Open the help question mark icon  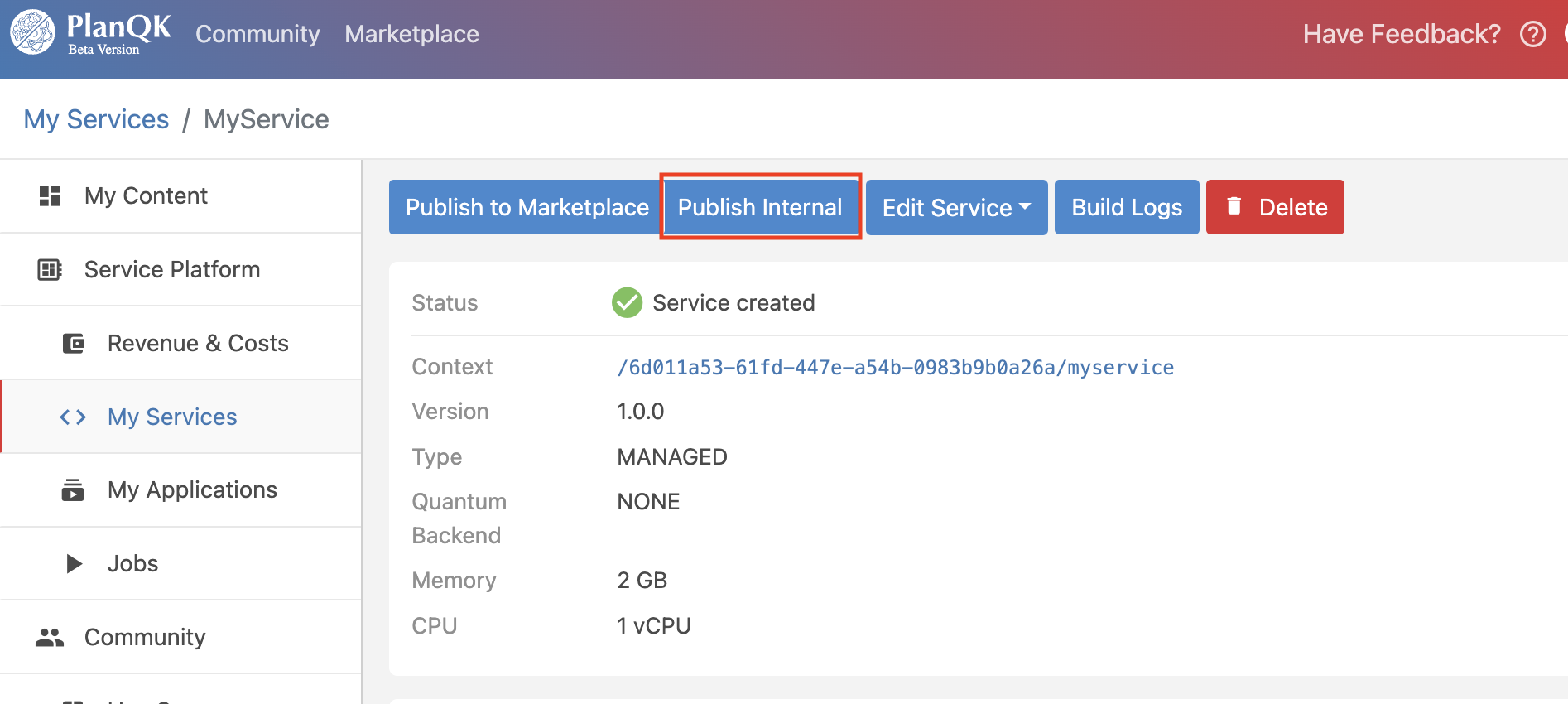point(1532,34)
